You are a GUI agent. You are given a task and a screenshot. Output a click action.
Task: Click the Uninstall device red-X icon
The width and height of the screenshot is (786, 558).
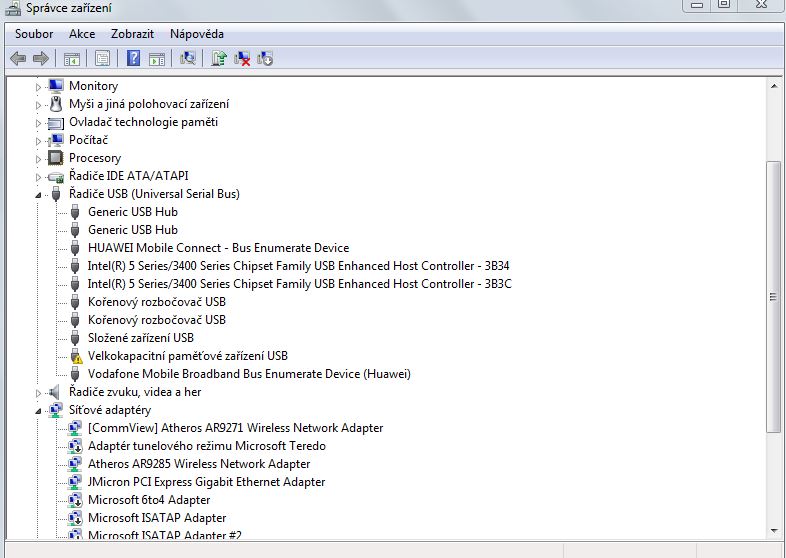[242, 59]
